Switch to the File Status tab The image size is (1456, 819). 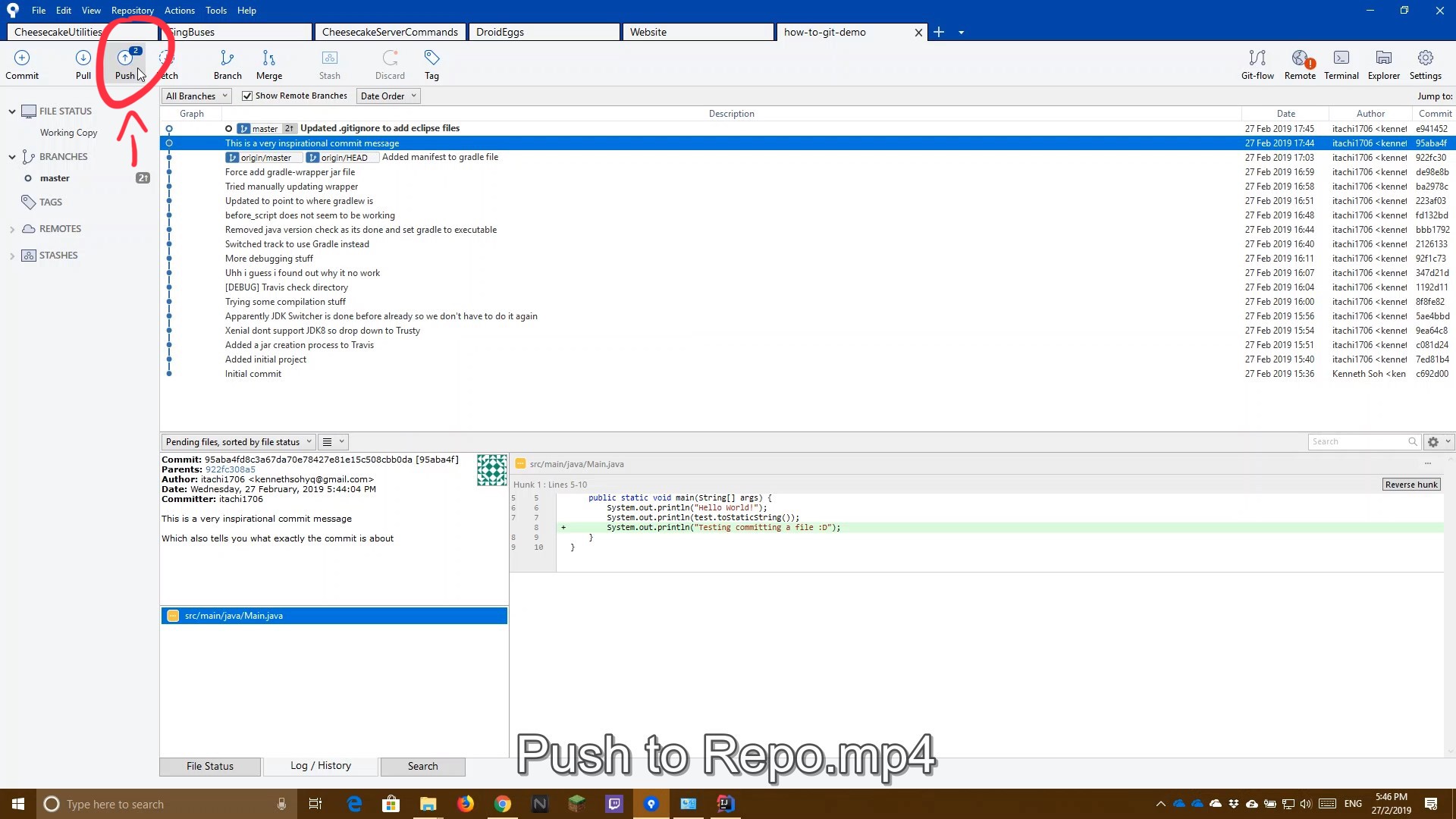(210, 766)
